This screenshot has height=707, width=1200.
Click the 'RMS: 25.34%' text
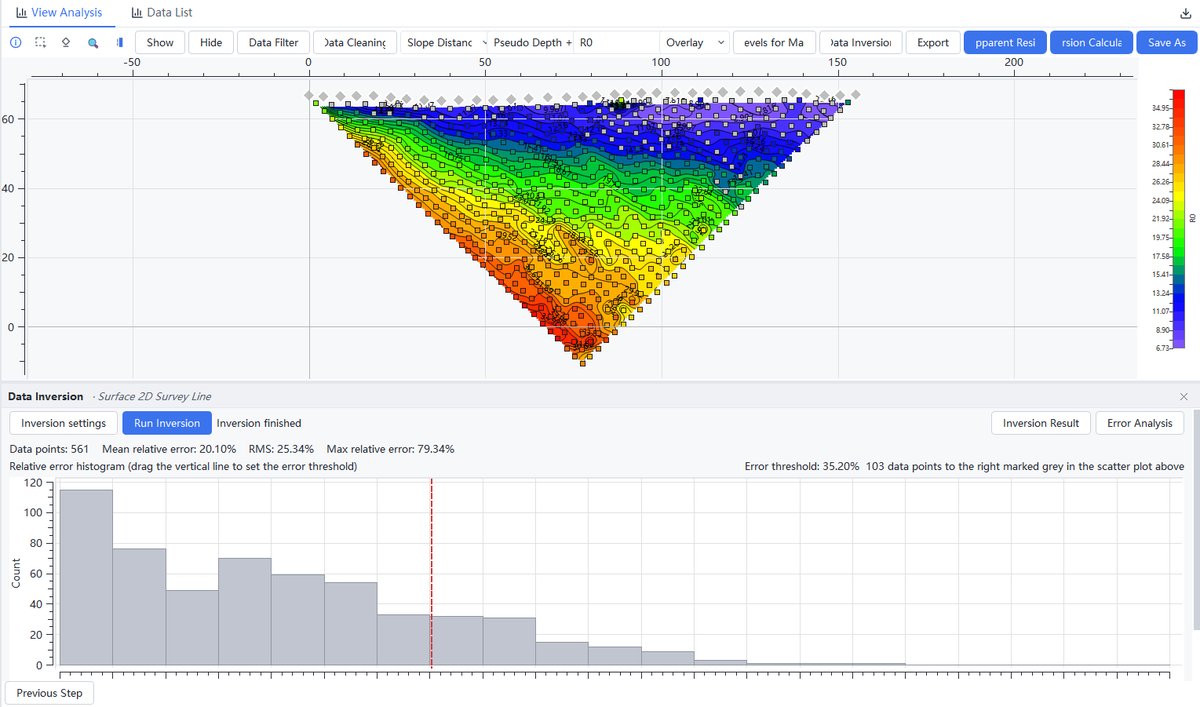(x=281, y=449)
